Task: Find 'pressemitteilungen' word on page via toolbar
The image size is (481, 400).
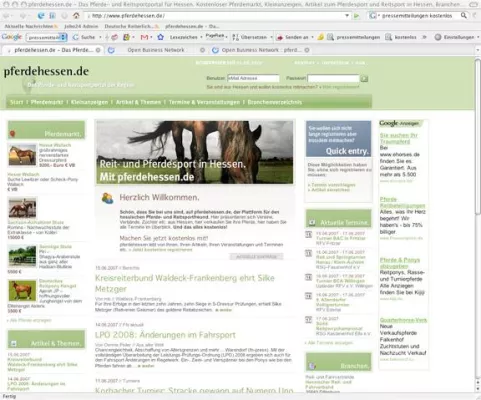Action: coord(354,37)
